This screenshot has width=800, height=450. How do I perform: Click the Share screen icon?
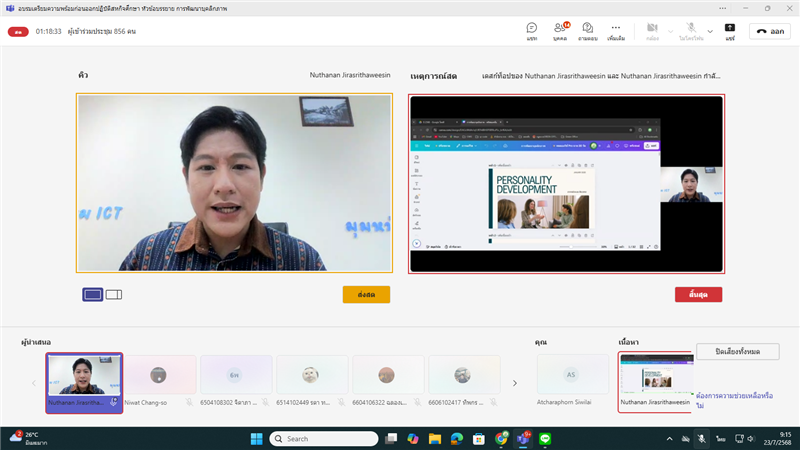click(730, 30)
